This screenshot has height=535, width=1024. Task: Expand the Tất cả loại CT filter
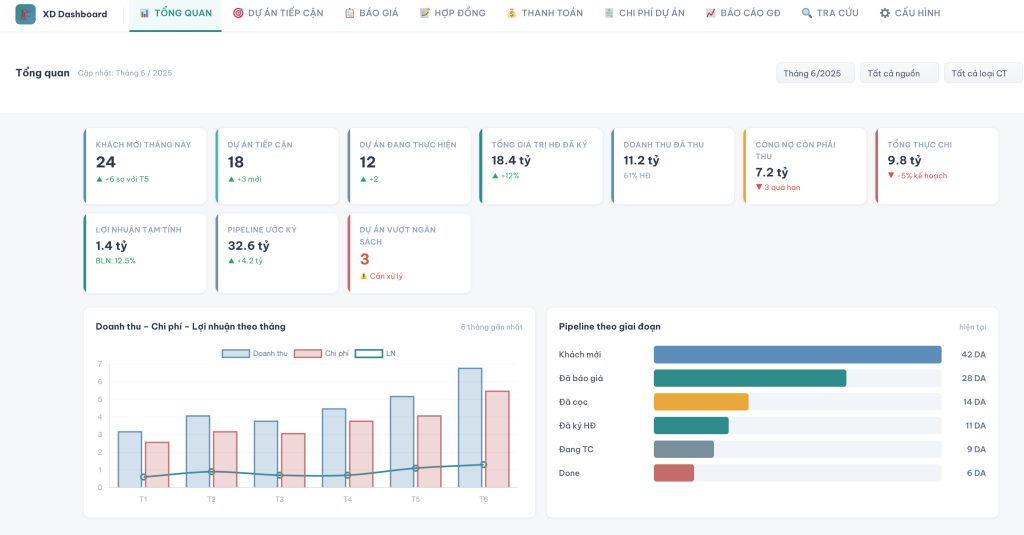983,73
